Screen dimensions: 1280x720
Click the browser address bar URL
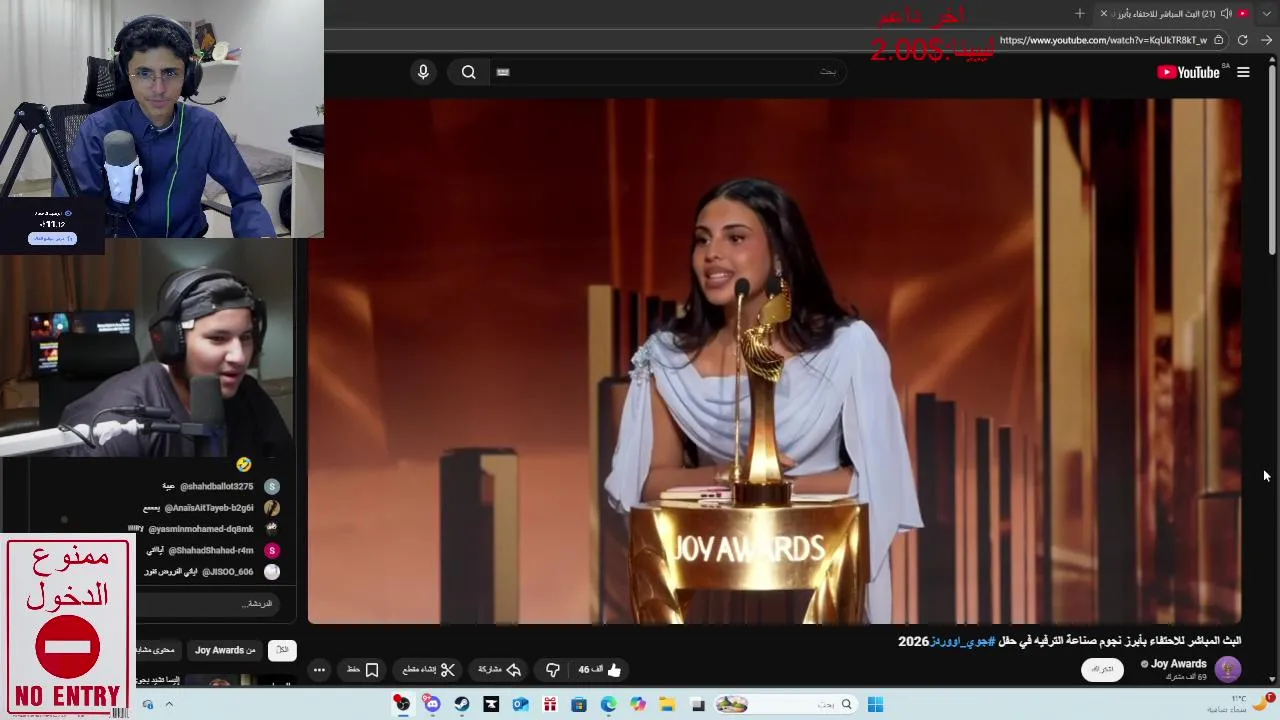pyautogui.click(x=1101, y=40)
